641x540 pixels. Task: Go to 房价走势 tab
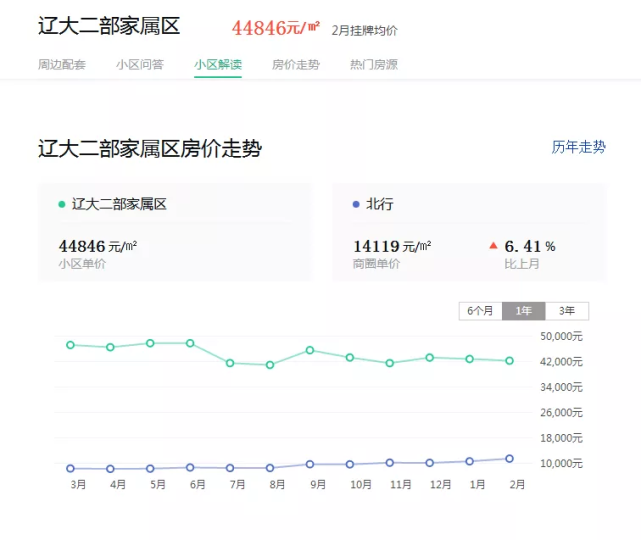tap(296, 65)
